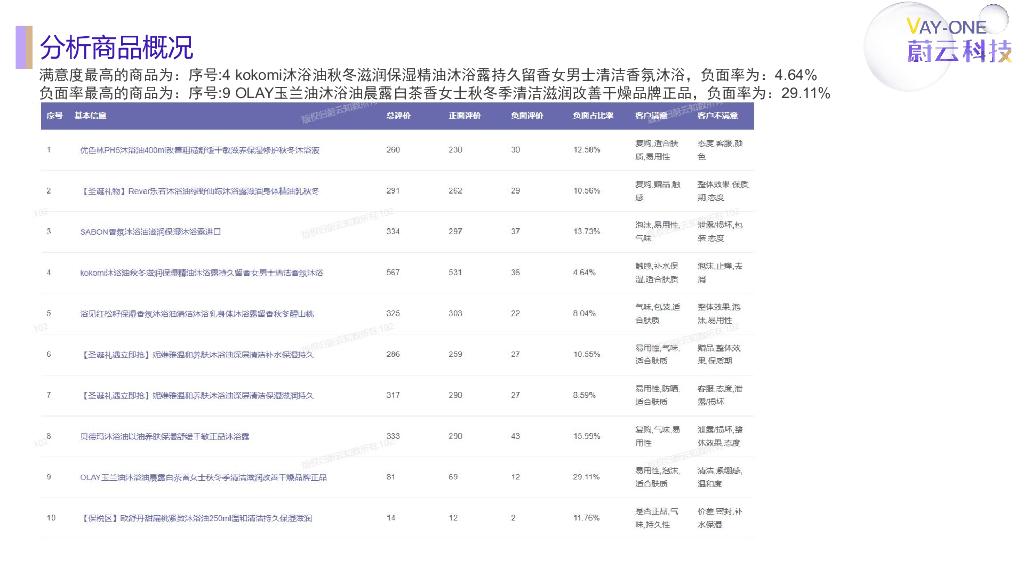The width and height of the screenshot is (1024, 576).
Task: Click the 客户不满意 column header
Action: pos(717,116)
